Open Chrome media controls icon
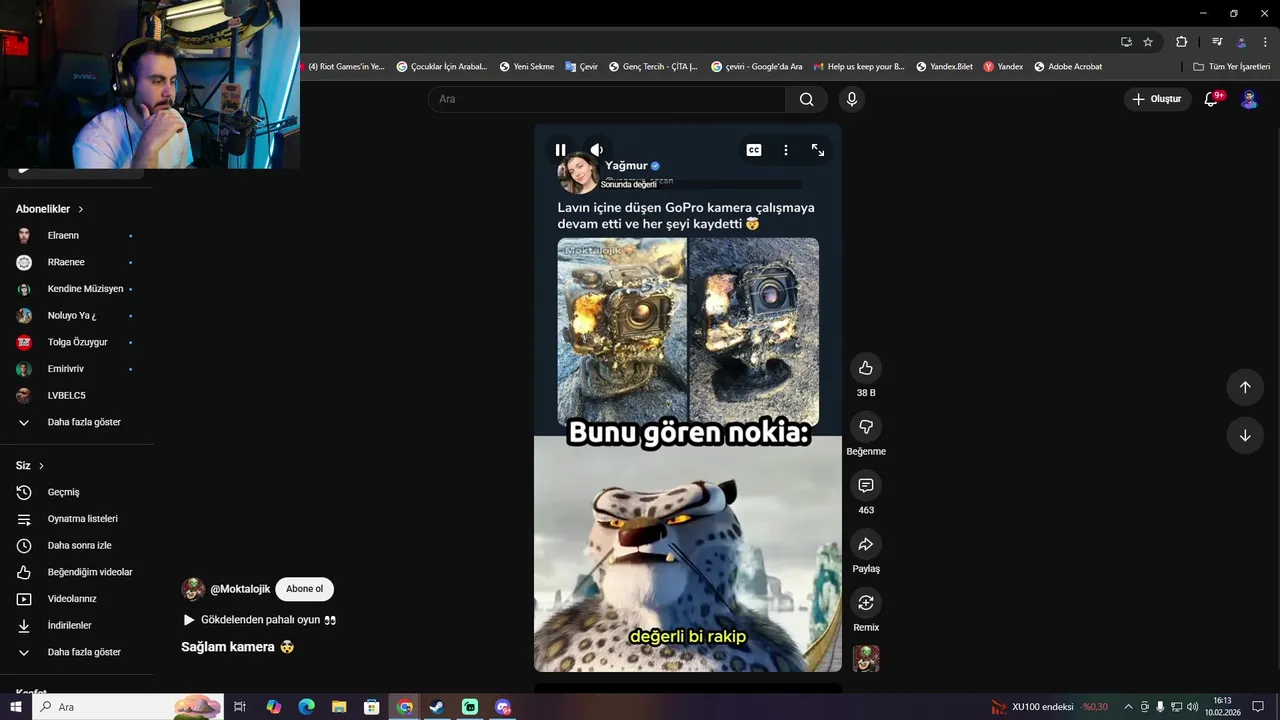This screenshot has height=720, width=1280. [x=1217, y=42]
